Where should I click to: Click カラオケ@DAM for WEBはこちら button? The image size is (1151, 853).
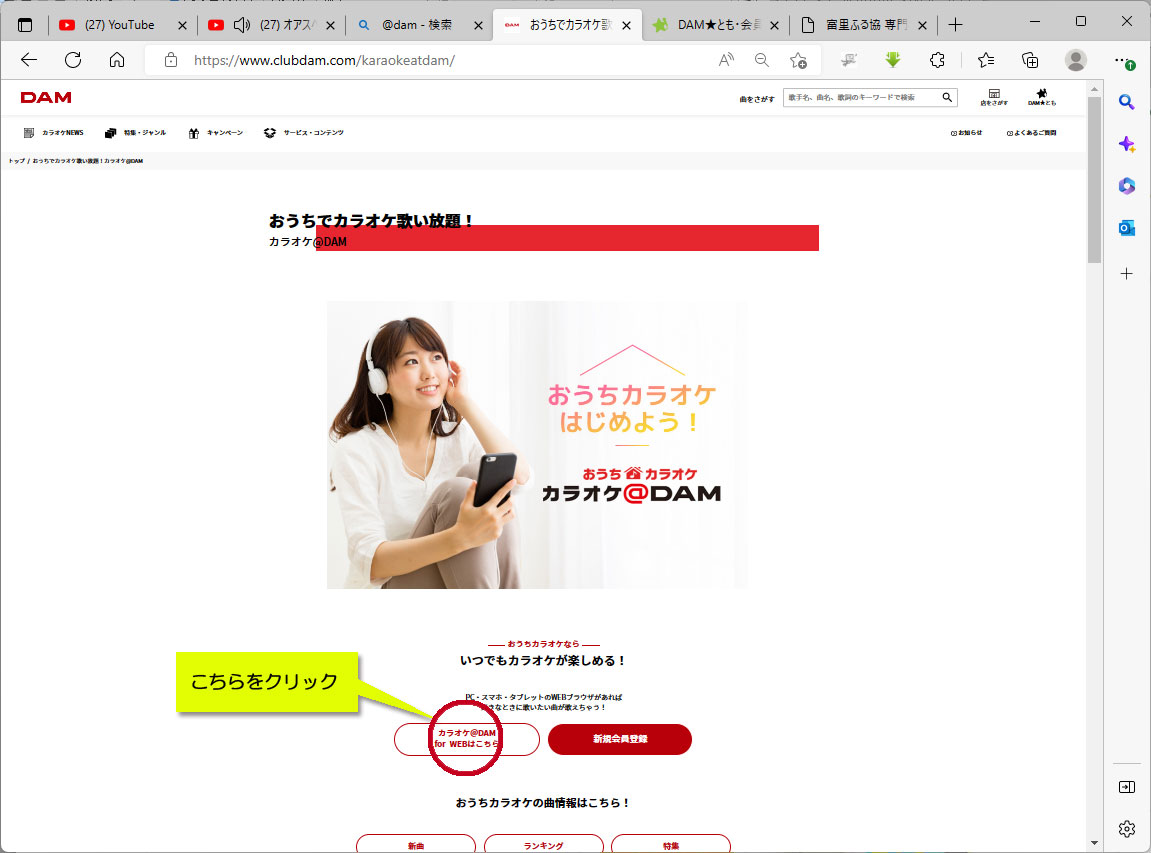click(467, 738)
